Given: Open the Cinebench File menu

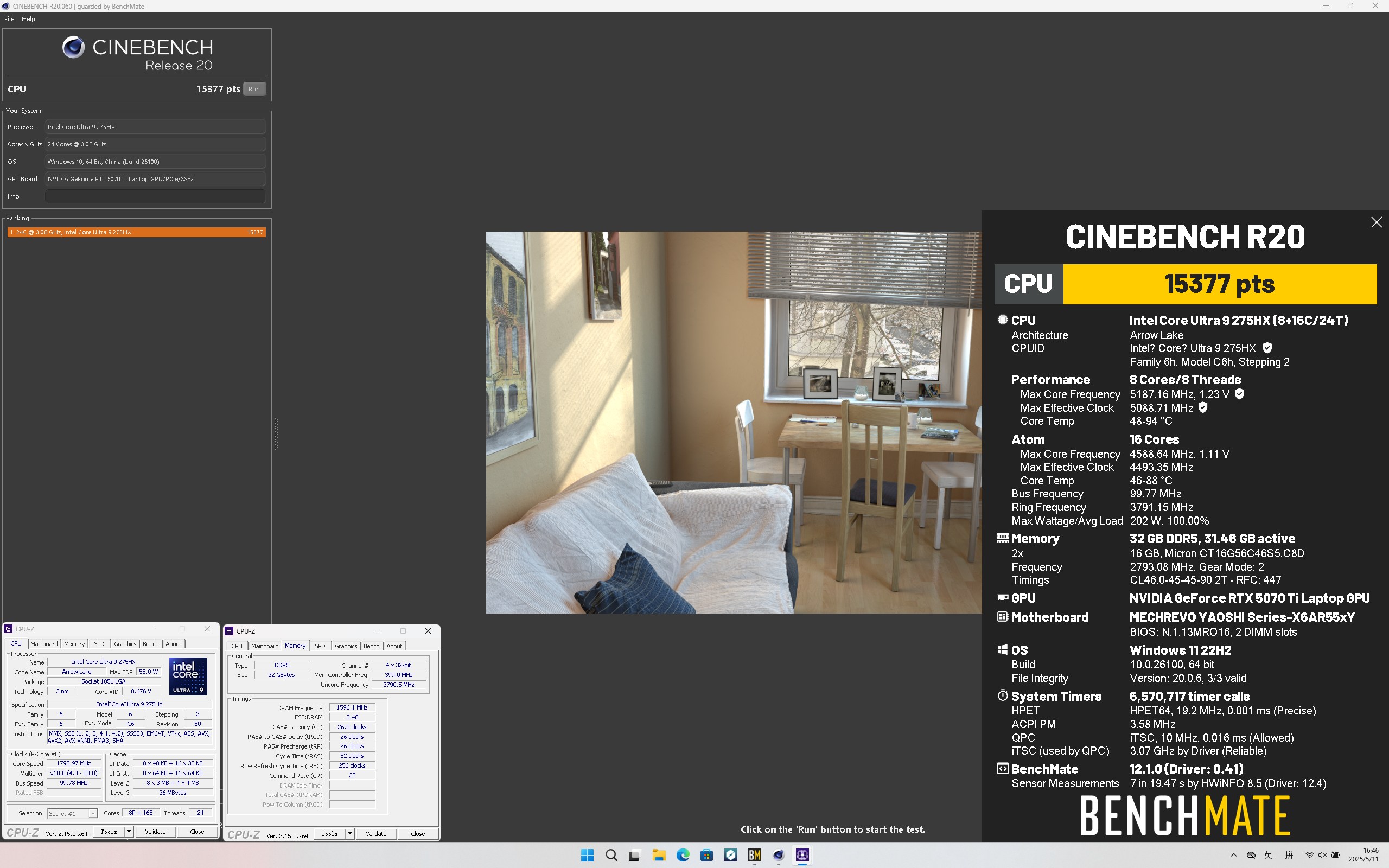Looking at the screenshot, I should click(9, 19).
